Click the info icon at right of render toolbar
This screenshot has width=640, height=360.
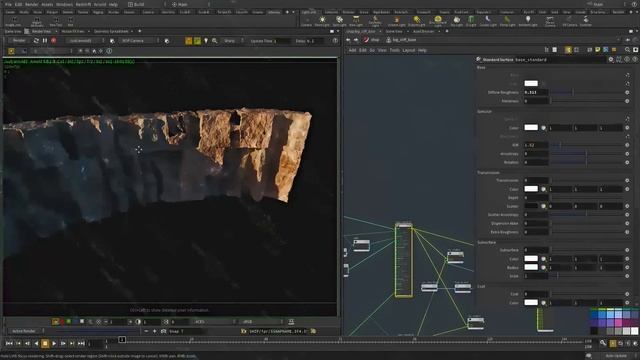pyautogui.click(x=335, y=41)
